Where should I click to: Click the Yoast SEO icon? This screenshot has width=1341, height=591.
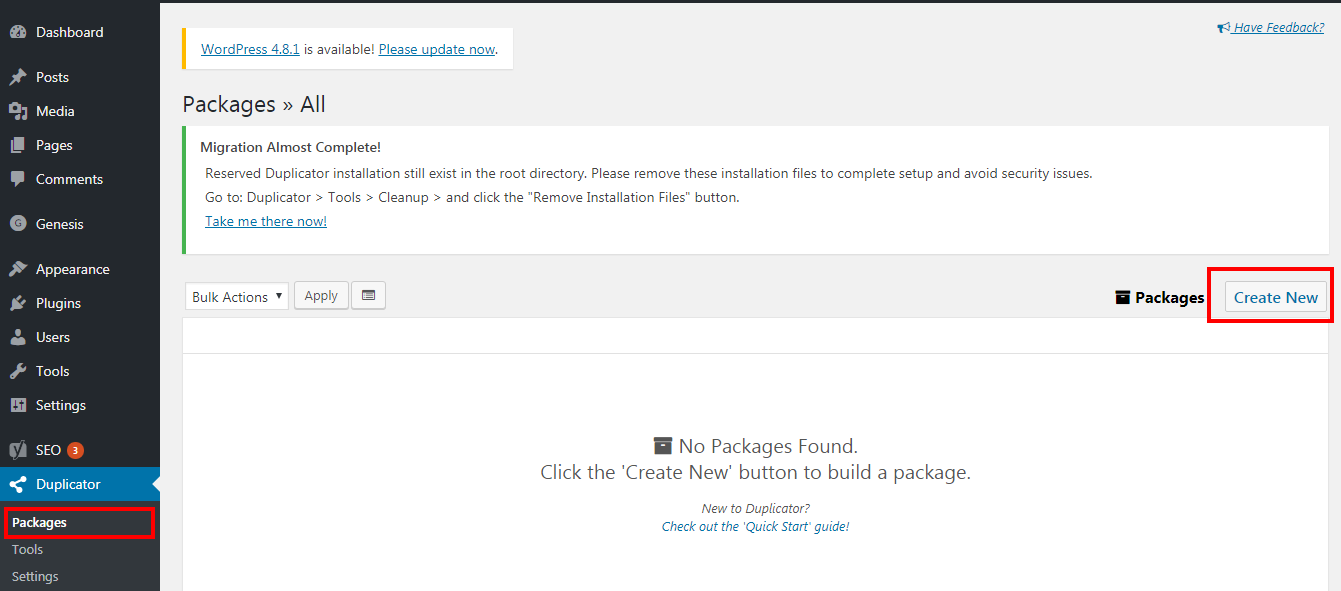18,450
